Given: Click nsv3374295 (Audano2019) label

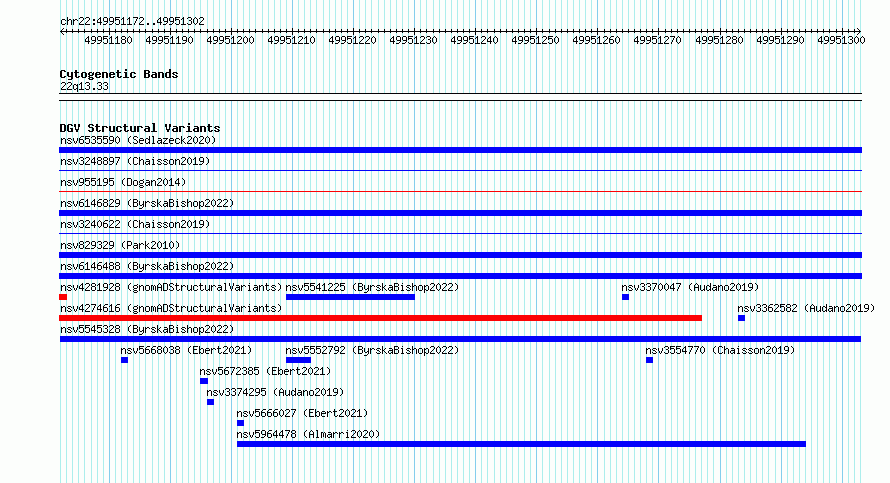Looking at the screenshot, I should [x=275, y=392].
